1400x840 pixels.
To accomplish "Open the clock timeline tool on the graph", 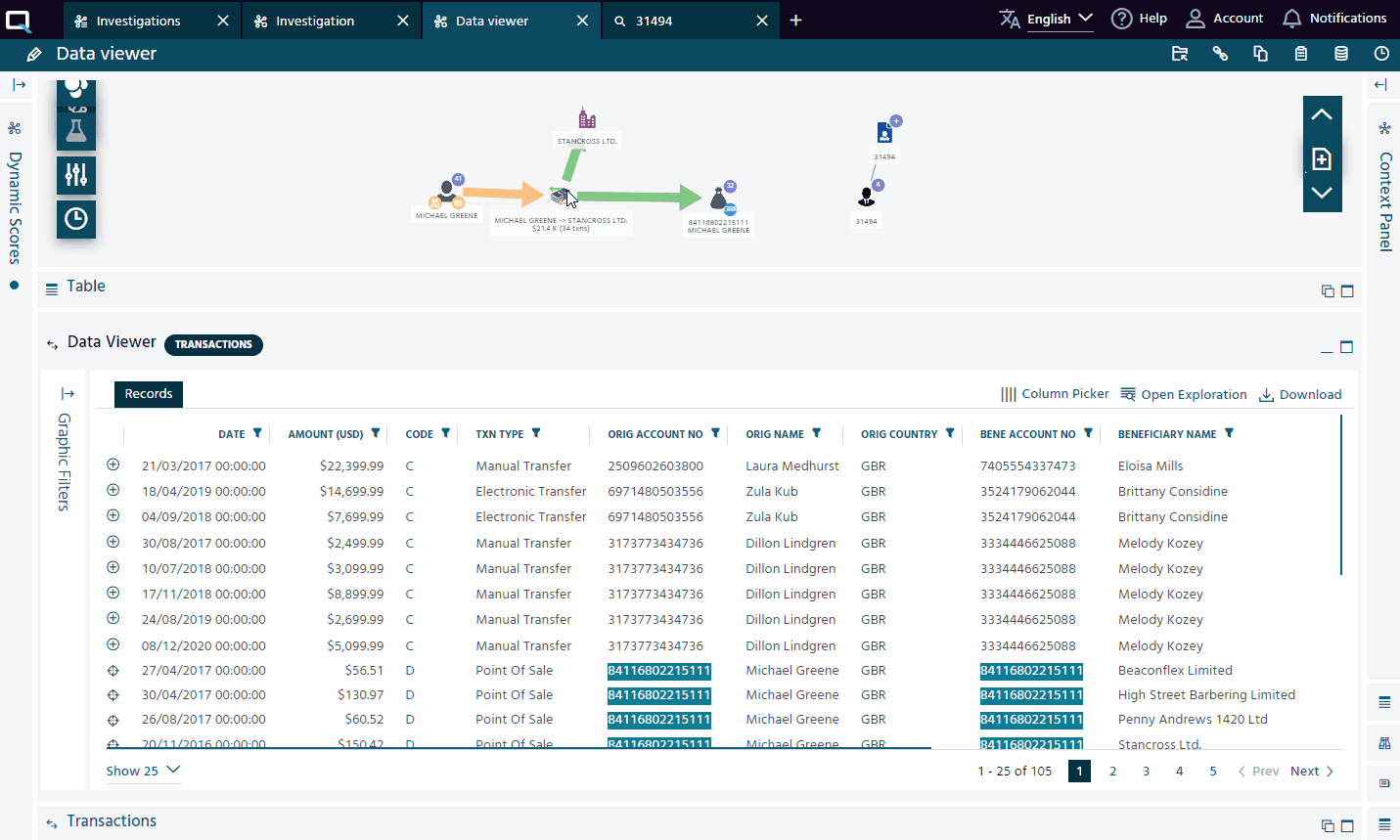I will click(x=75, y=218).
